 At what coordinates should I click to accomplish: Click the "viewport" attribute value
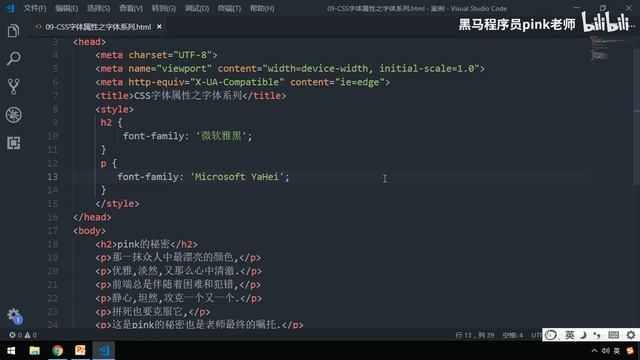pyautogui.click(x=184, y=69)
